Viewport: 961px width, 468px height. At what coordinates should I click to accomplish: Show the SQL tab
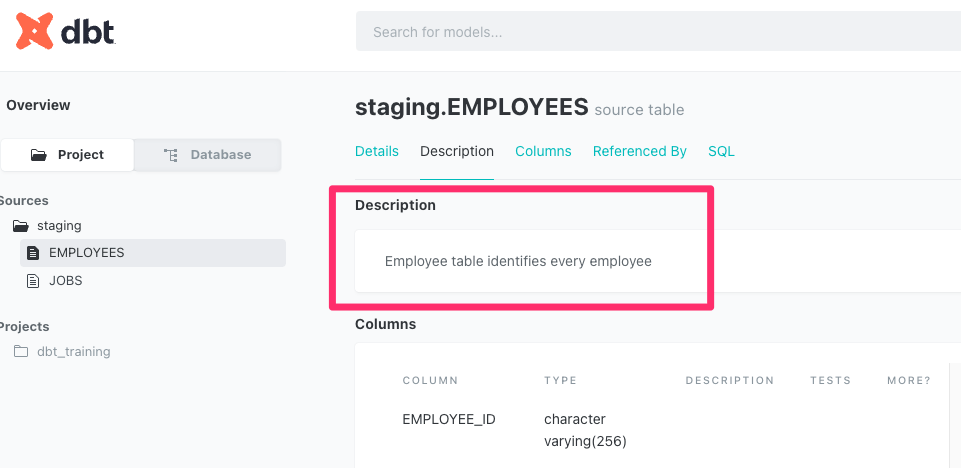[x=721, y=151]
